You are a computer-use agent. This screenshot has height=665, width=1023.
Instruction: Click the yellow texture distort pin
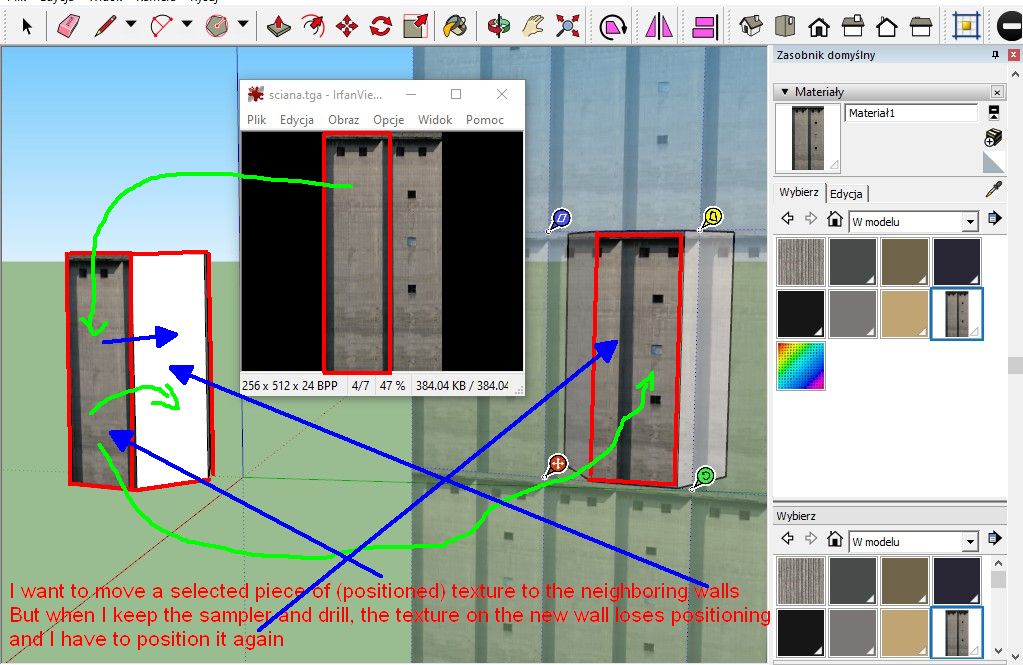click(x=711, y=218)
